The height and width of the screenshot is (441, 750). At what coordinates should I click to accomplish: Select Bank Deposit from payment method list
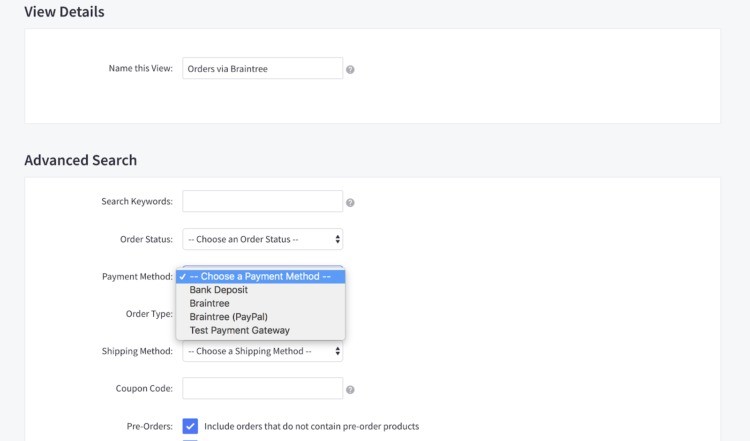point(218,290)
